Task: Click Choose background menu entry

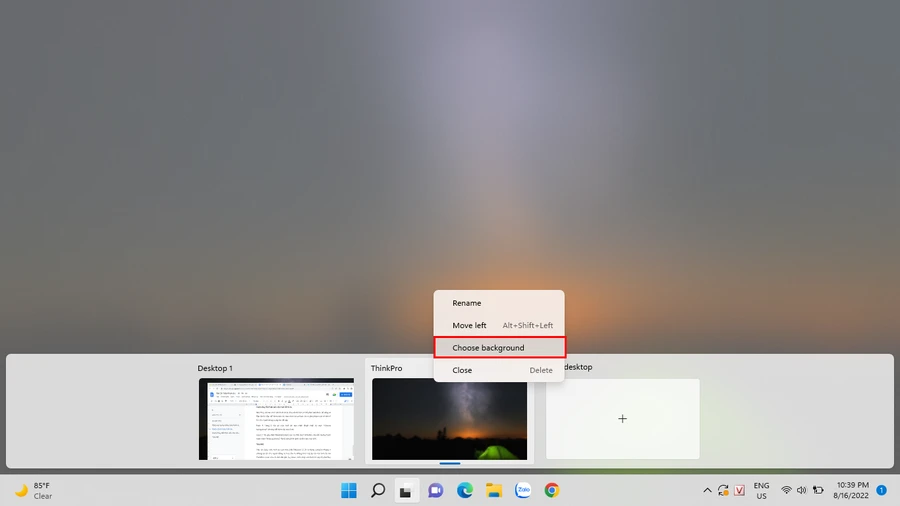Action: click(x=499, y=348)
